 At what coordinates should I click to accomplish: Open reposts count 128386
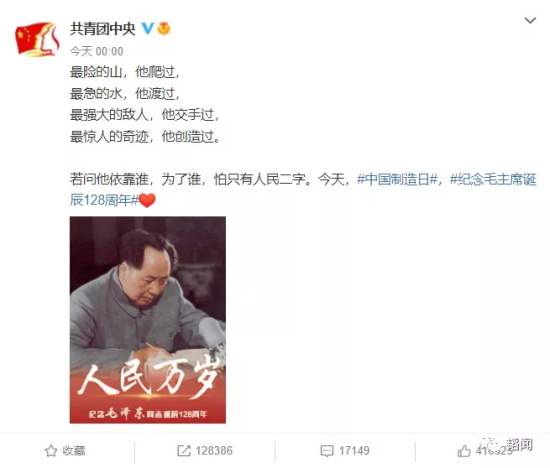tap(214, 451)
